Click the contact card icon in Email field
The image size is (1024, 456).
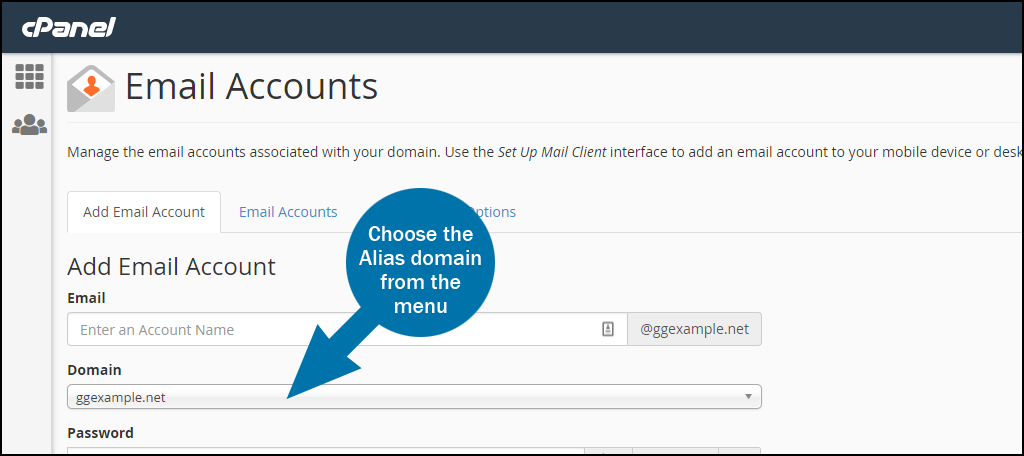(607, 329)
